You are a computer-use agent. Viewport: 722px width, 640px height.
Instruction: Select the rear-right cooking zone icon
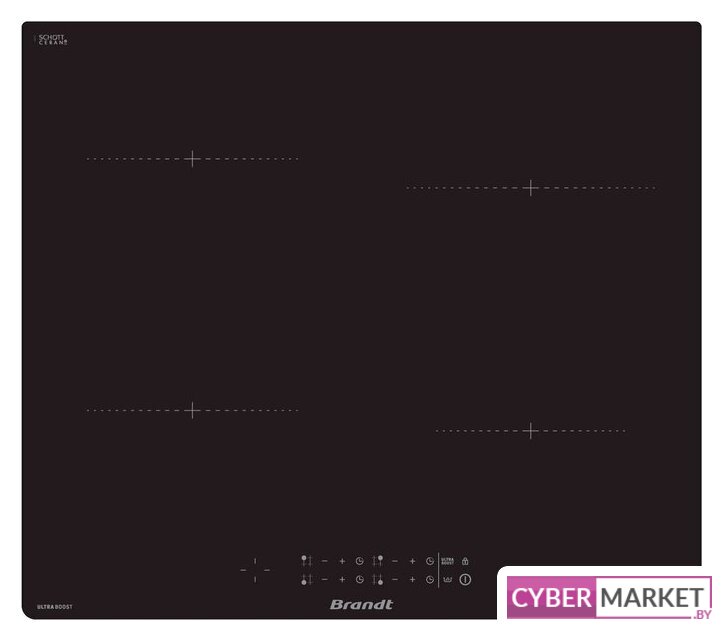click(378, 561)
